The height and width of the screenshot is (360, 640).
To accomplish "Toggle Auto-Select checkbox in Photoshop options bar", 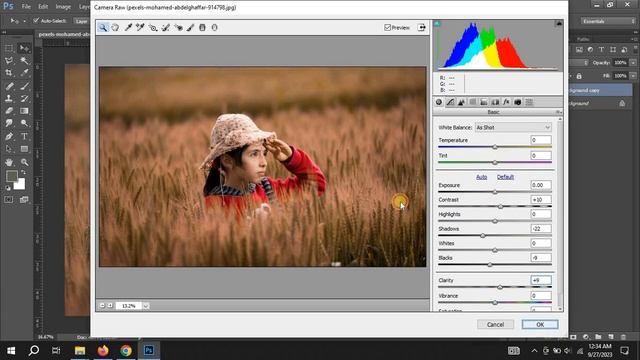I will [36, 20].
